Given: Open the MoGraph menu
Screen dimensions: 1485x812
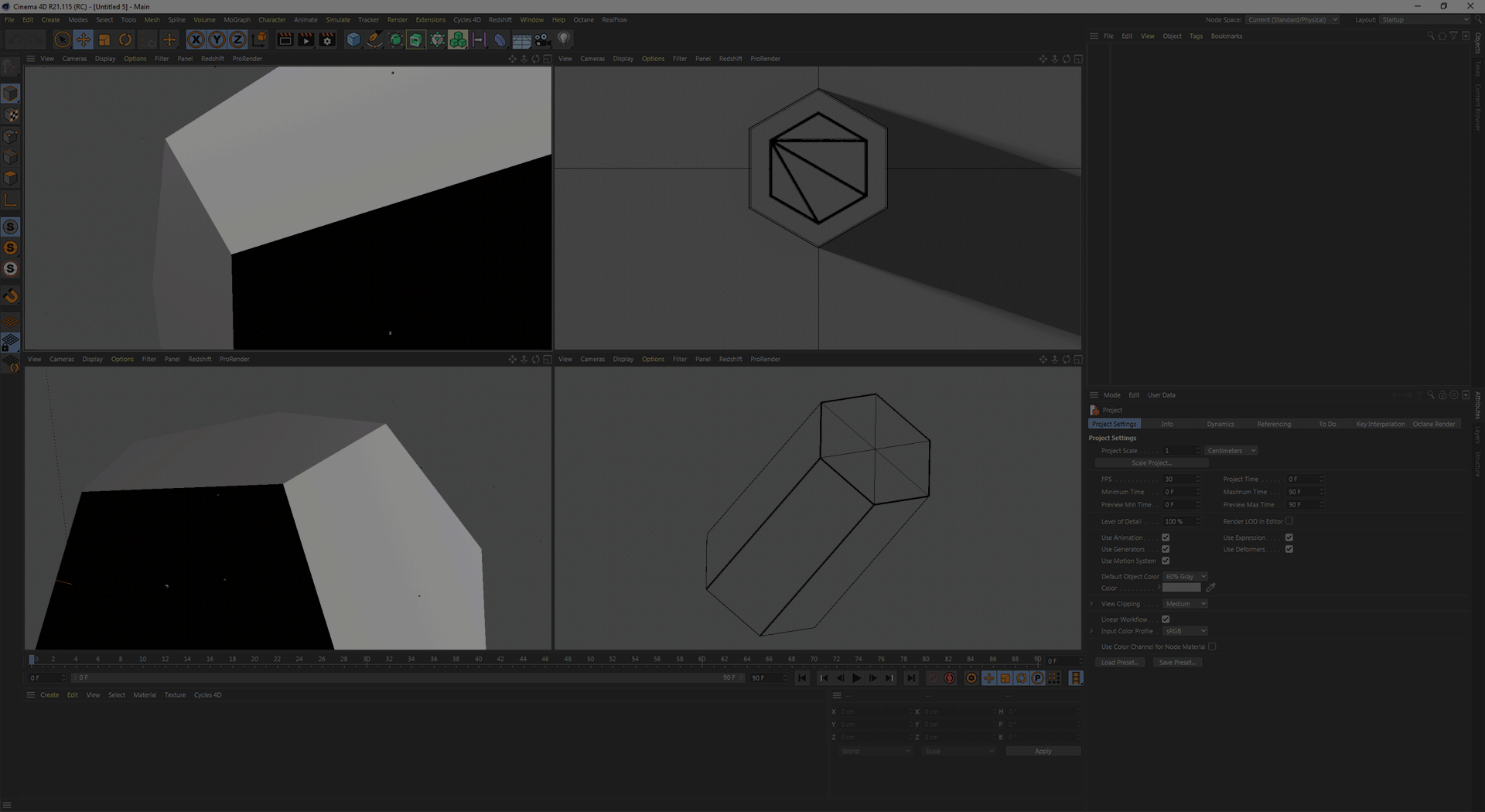Looking at the screenshot, I should [x=237, y=20].
